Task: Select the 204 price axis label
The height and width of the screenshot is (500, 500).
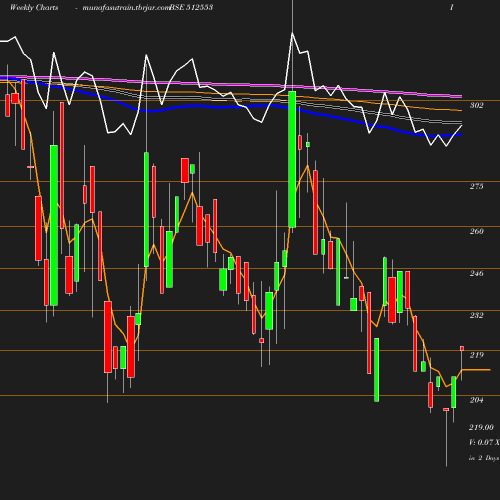Action: tap(476, 400)
